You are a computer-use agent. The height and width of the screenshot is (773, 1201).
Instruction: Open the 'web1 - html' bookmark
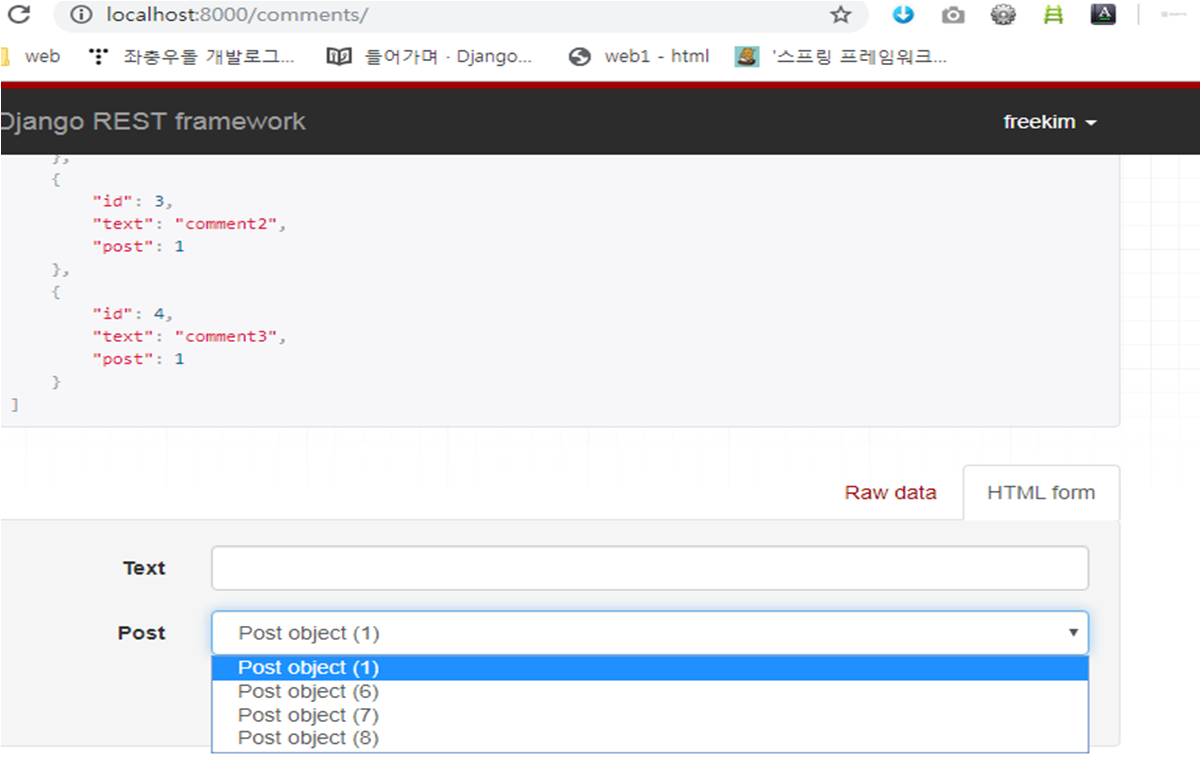(x=639, y=56)
